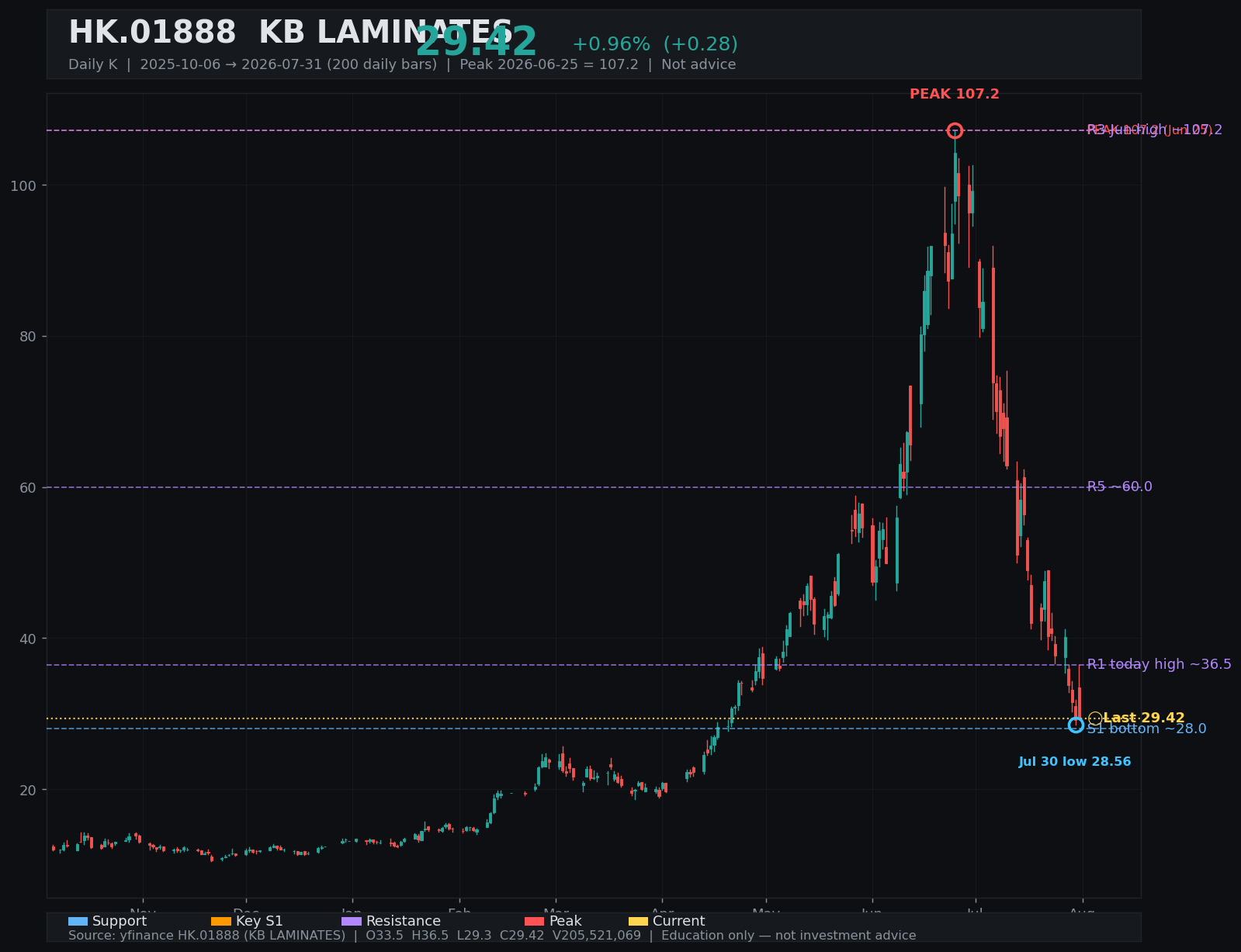Click the large 29.42 price in header
1241x952 pixels.
(477, 43)
